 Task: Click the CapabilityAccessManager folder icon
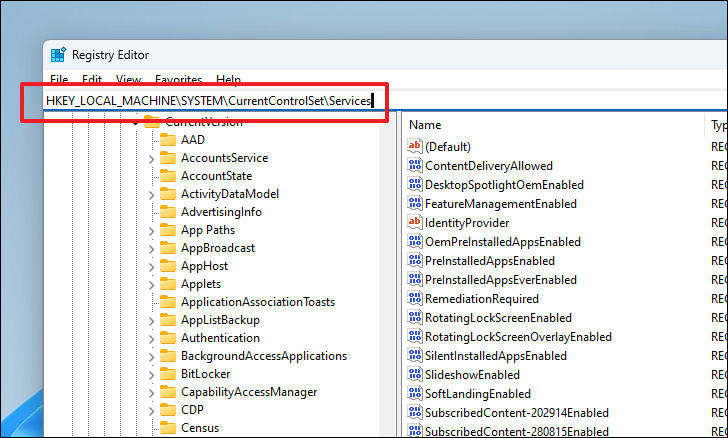[168, 392]
